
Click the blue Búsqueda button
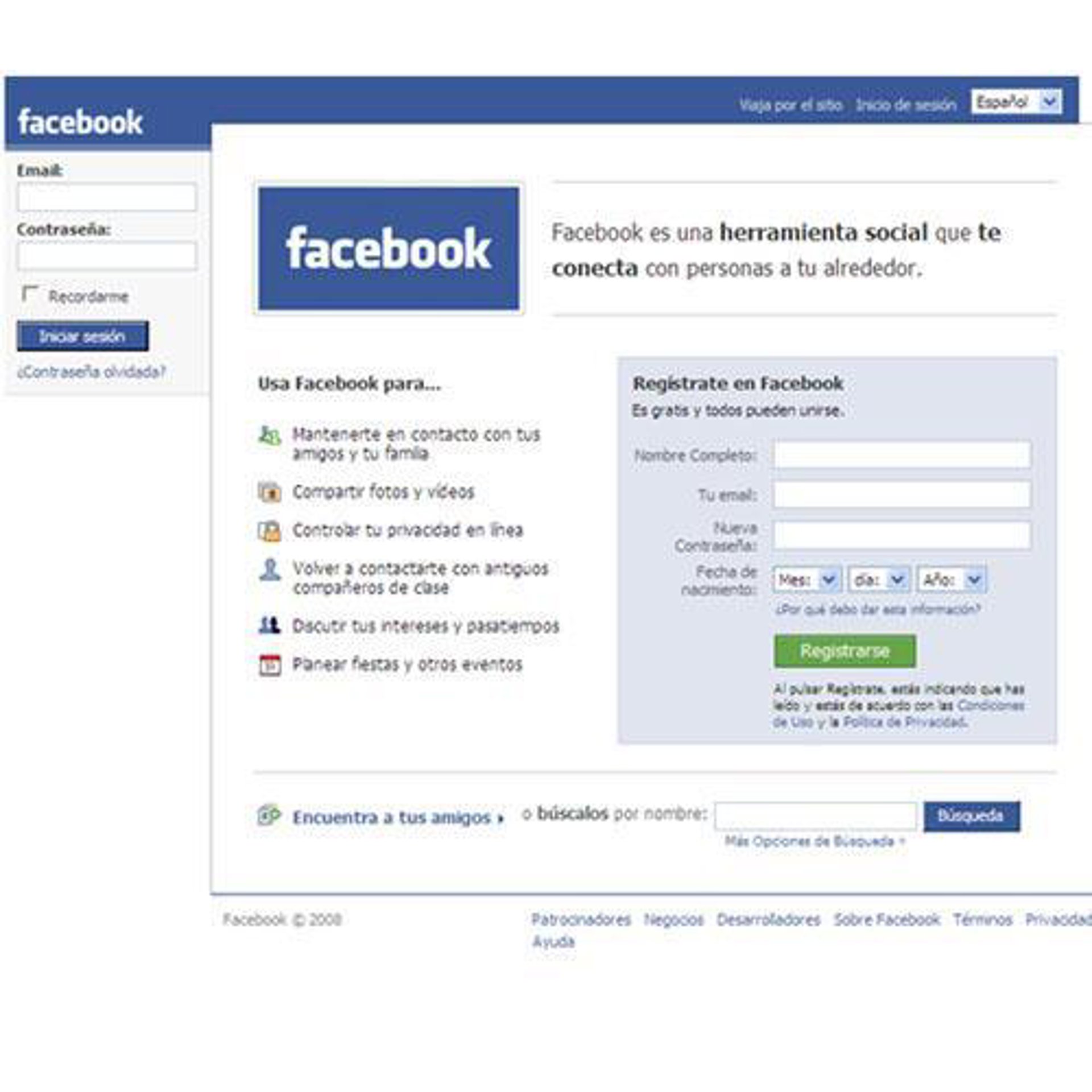coord(971,816)
